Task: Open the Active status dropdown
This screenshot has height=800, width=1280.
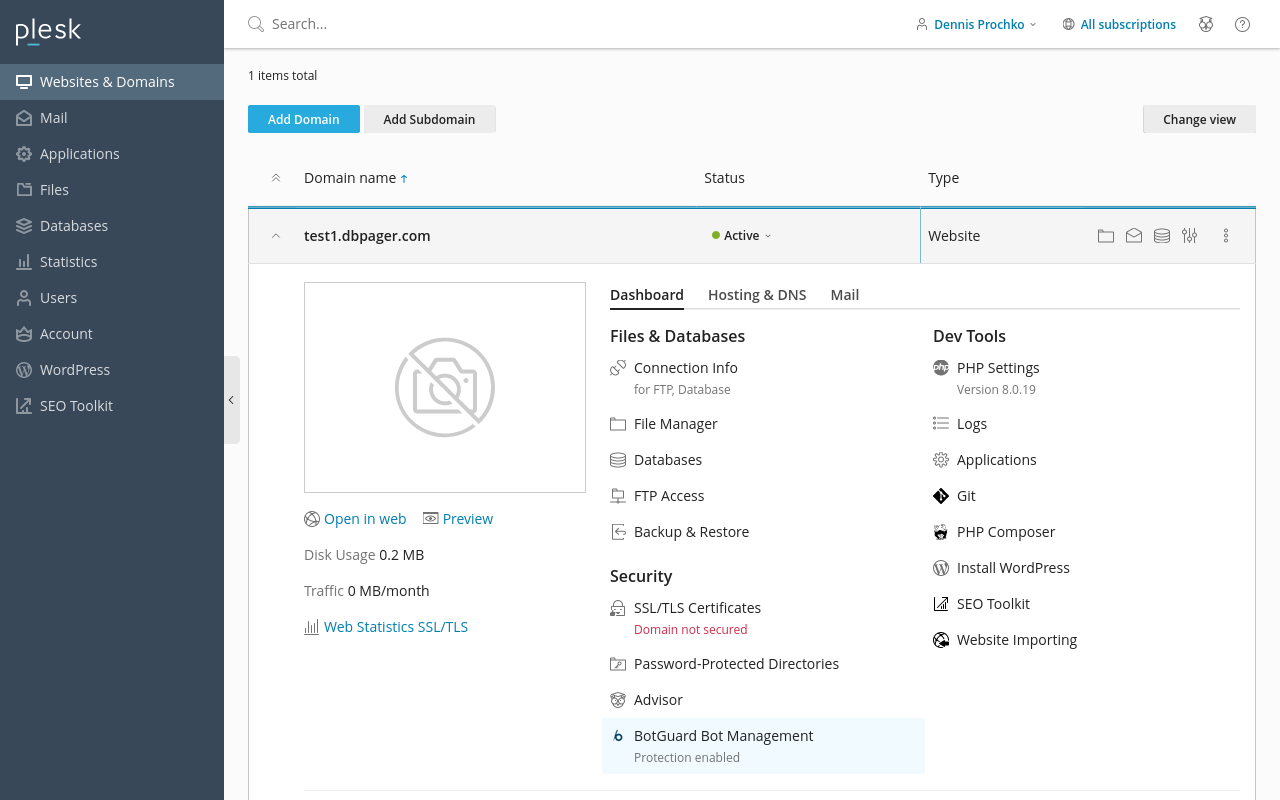Action: coord(742,236)
